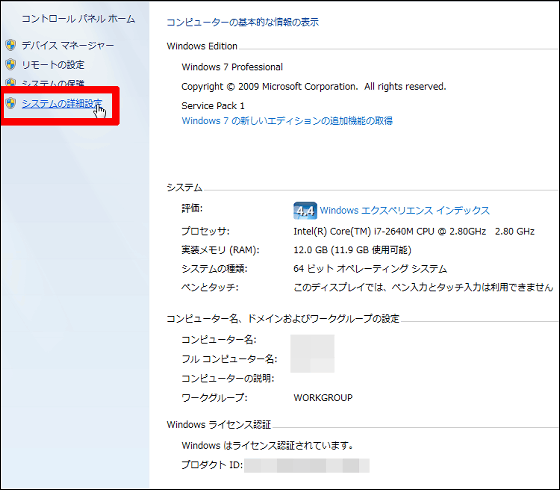
Task: Click the 4.4 rating score badge
Action: pos(305,211)
